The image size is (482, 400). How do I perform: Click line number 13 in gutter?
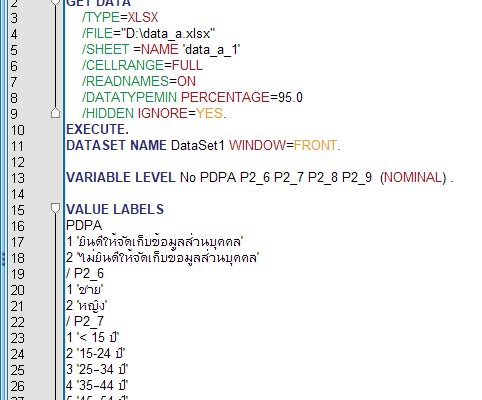point(18,178)
